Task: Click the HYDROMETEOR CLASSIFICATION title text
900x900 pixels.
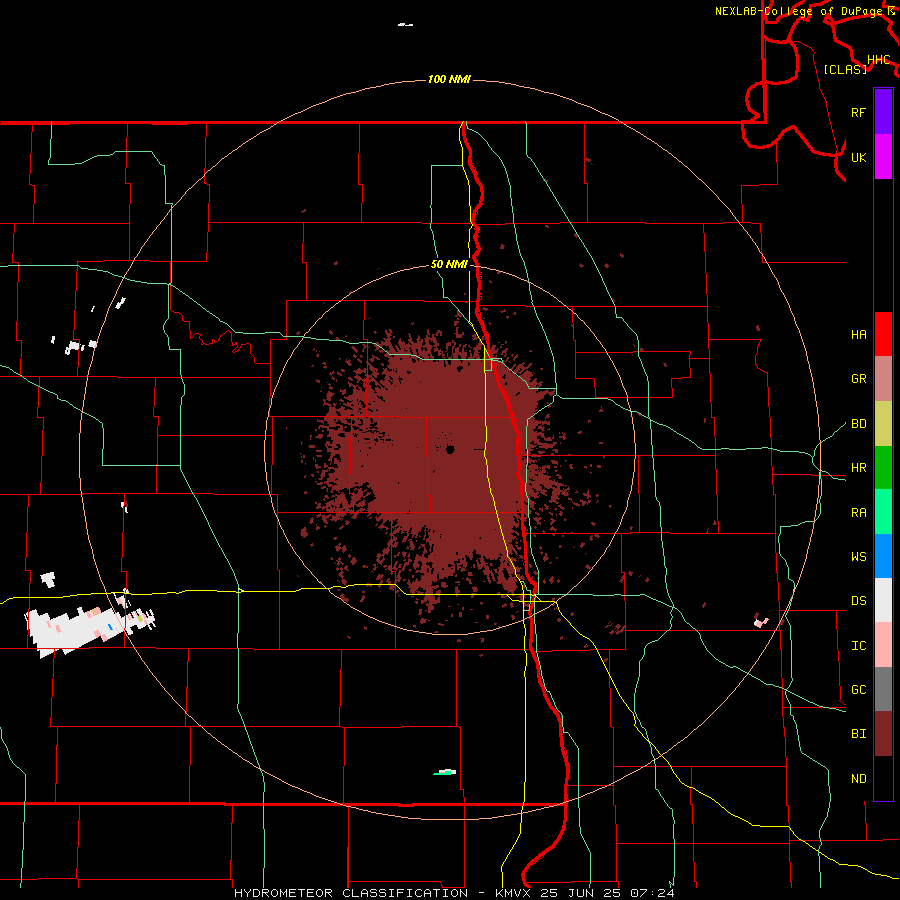Action: [351, 893]
